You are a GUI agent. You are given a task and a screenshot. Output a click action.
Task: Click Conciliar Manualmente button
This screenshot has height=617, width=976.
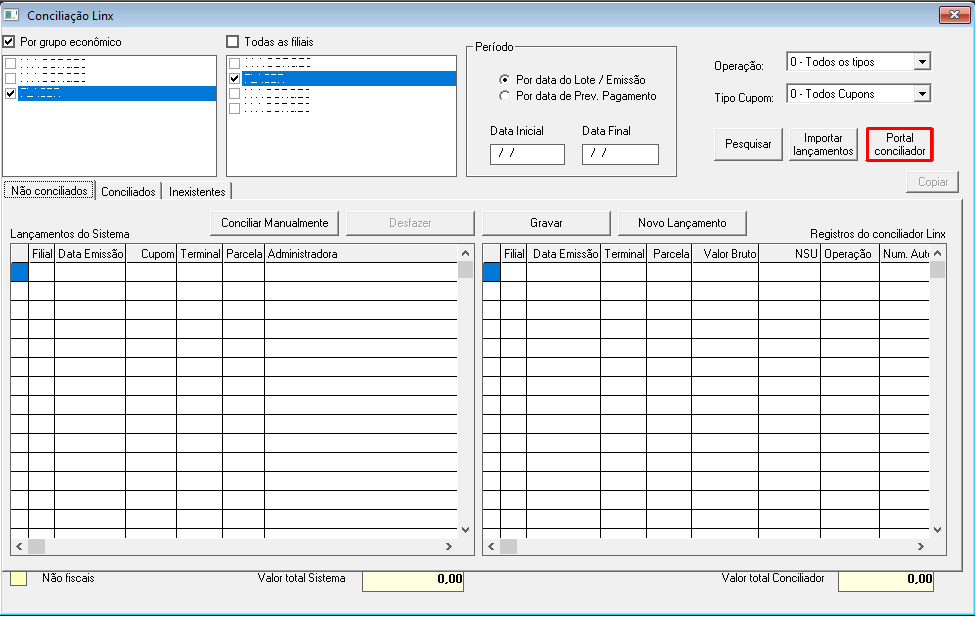[x=274, y=223]
